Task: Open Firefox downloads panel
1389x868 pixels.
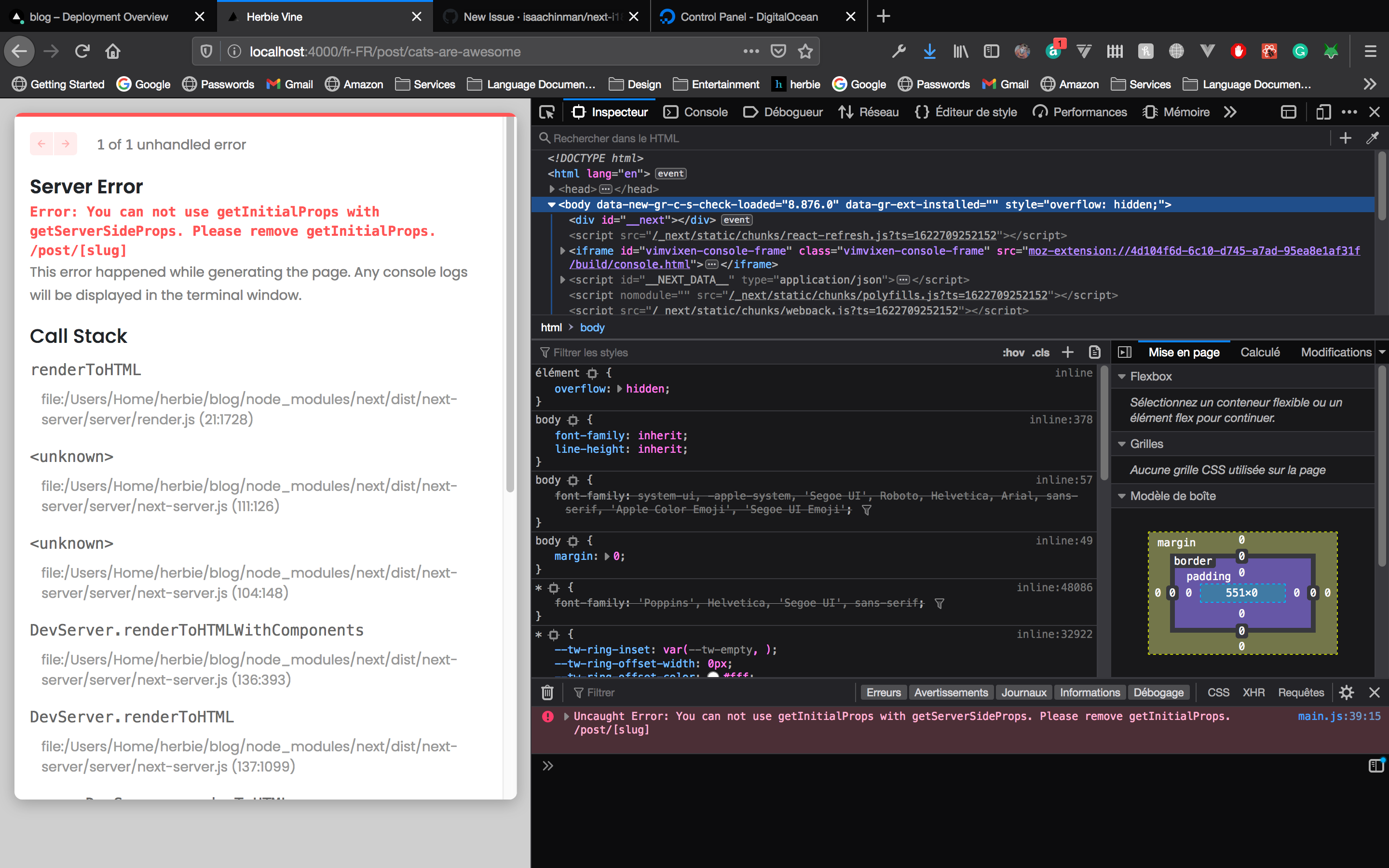Action: click(x=930, y=51)
